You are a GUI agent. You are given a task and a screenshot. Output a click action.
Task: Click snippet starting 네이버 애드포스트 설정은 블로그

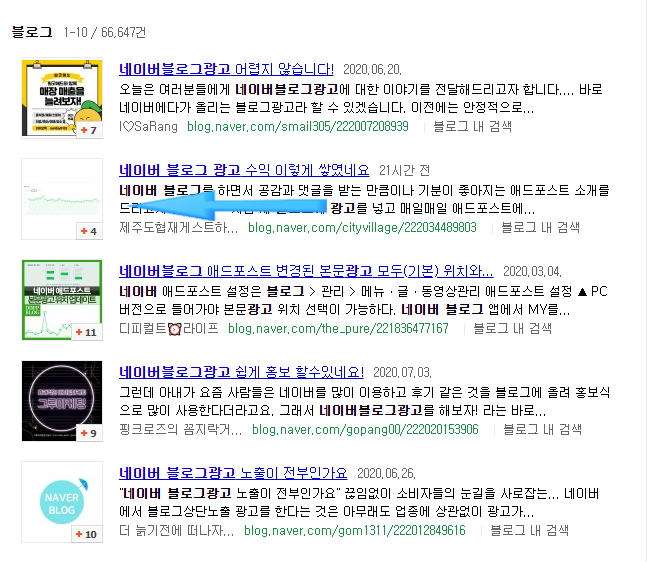pyautogui.click(x=364, y=300)
